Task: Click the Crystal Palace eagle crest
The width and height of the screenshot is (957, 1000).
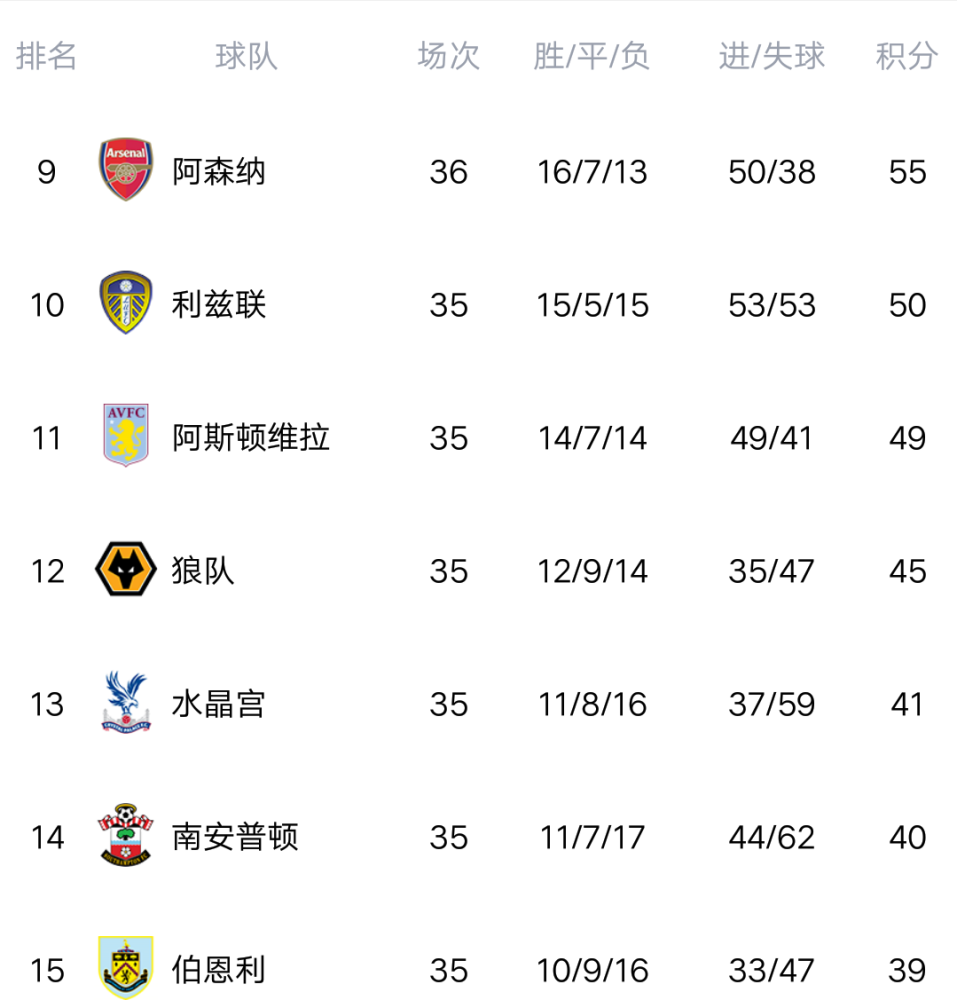Action: tap(126, 702)
